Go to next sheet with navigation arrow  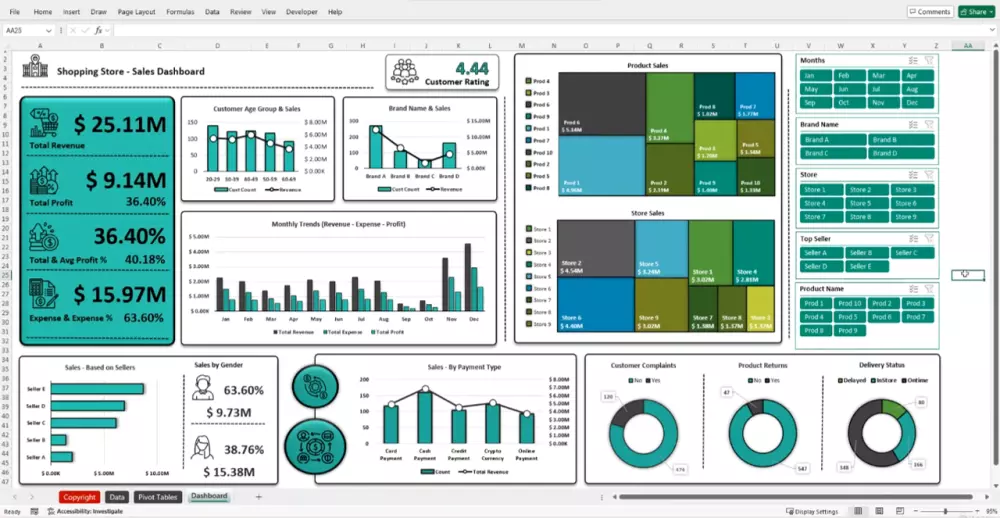pyautogui.click(x=31, y=496)
